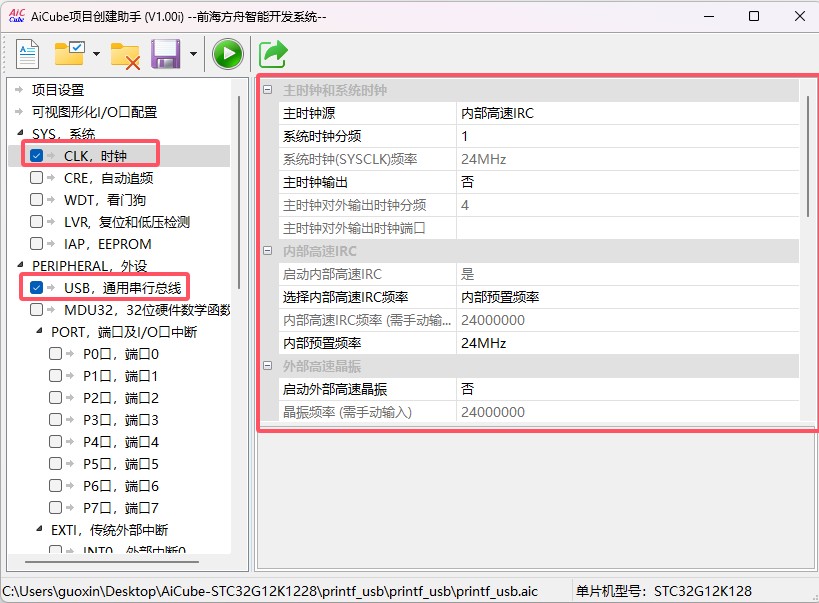Check the P0口, 端口0 checkbox
819x603 pixels.
point(55,354)
